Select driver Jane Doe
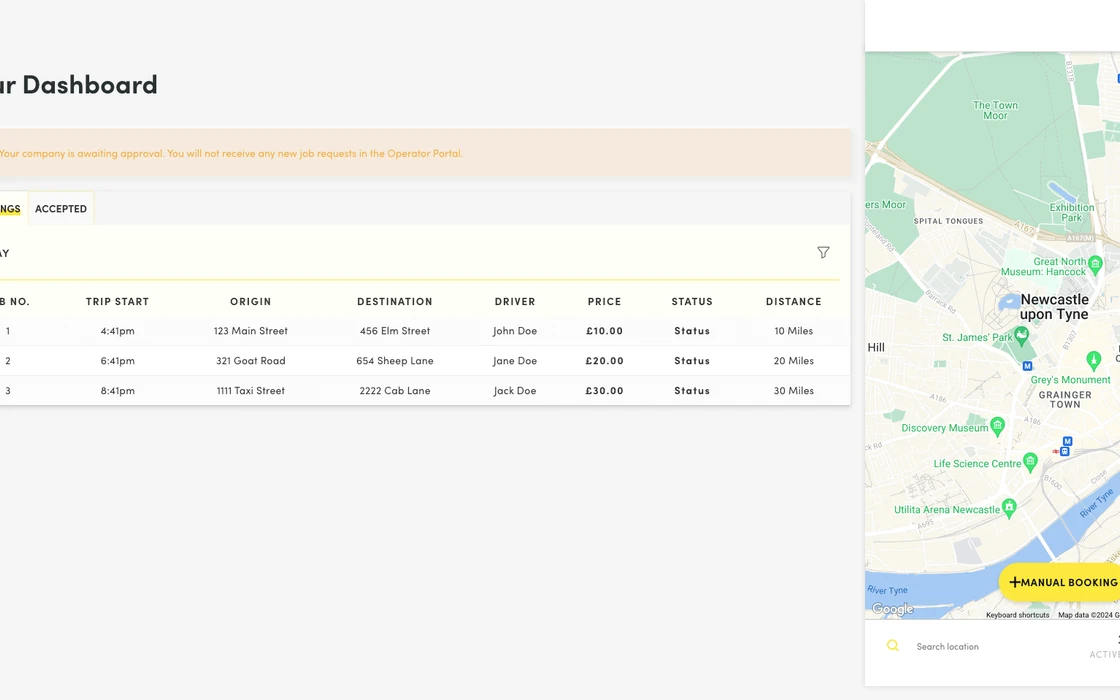The width and height of the screenshot is (1120, 700). (515, 361)
